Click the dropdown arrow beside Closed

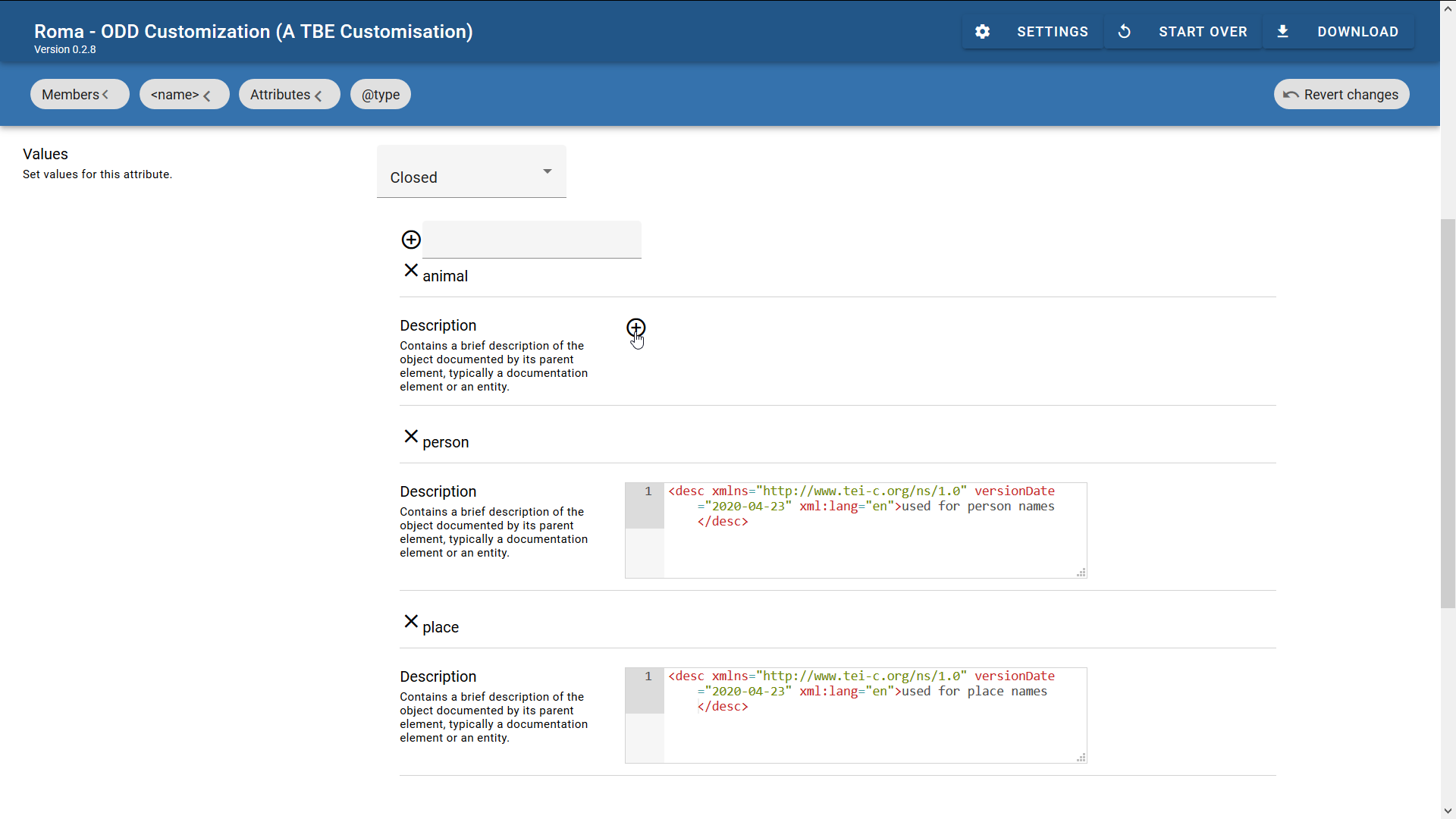[548, 171]
